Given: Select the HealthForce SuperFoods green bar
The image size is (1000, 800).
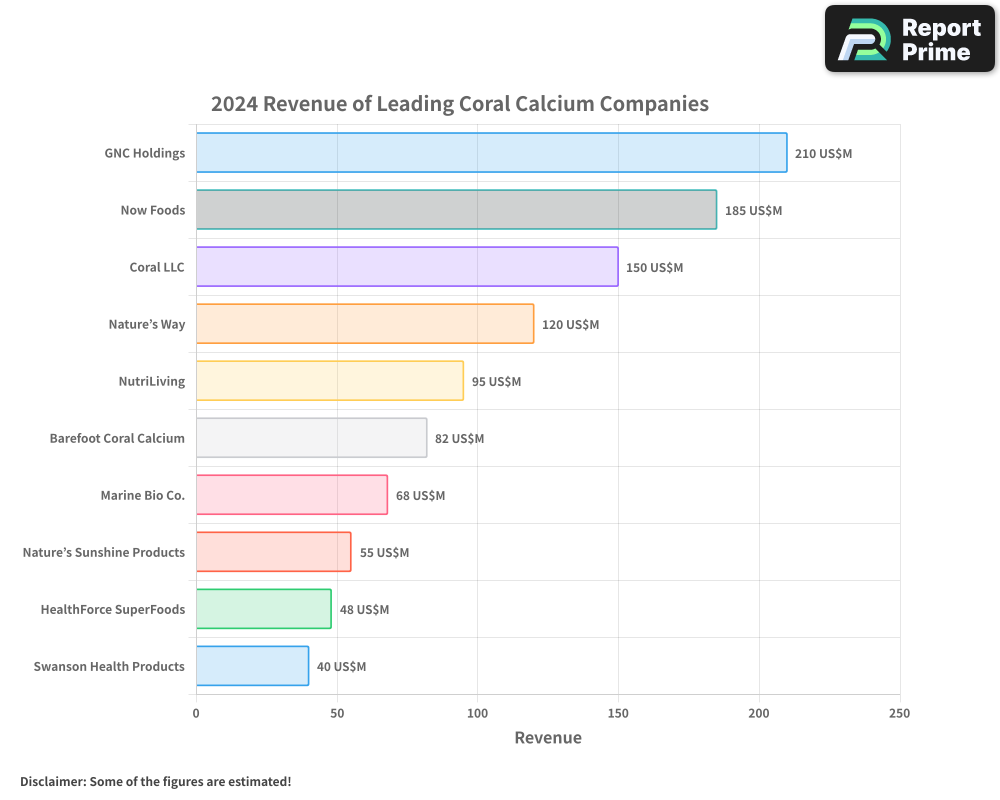Looking at the screenshot, I should coord(263,609).
